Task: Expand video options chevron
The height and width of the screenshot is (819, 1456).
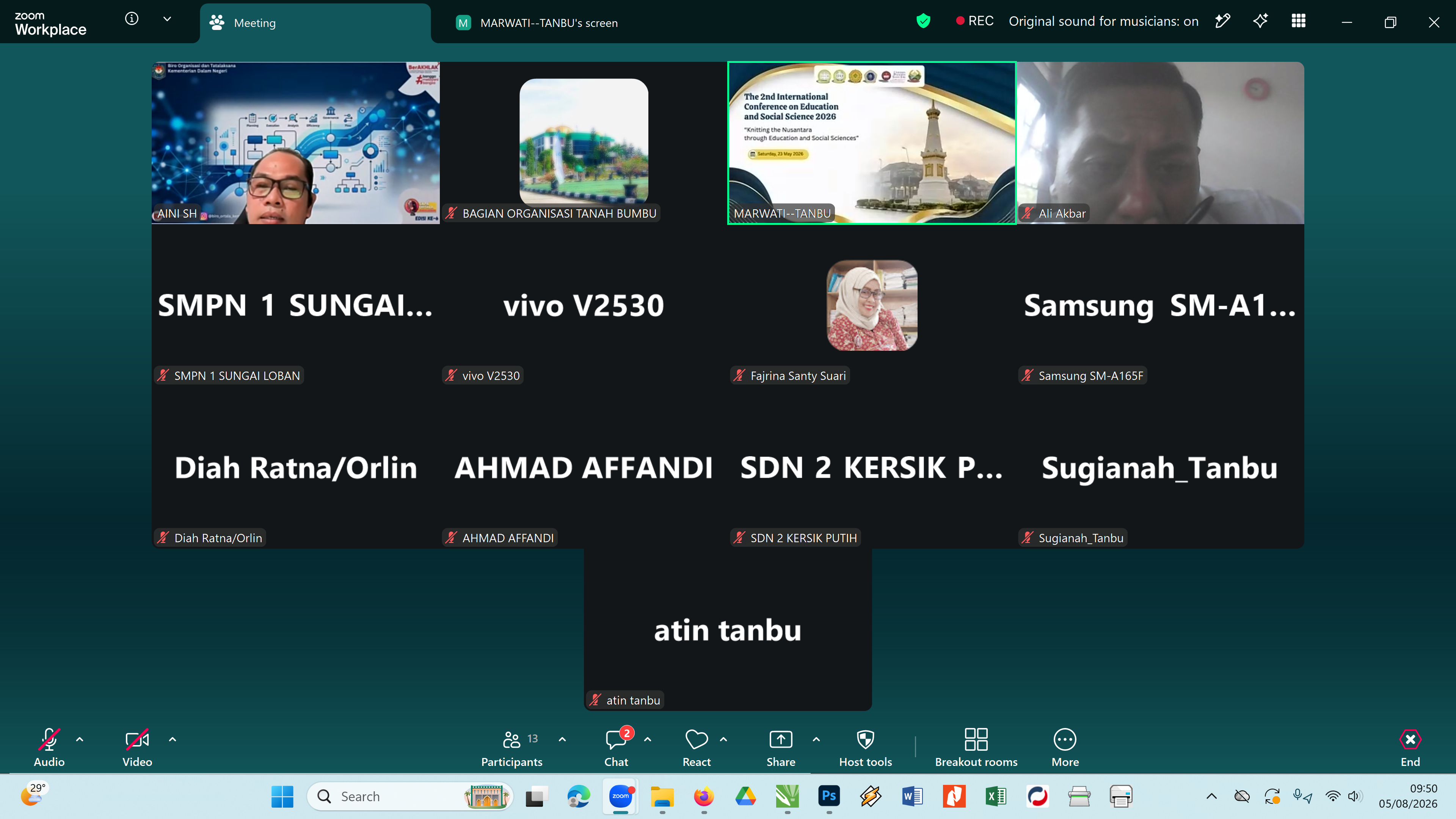Action: [173, 739]
